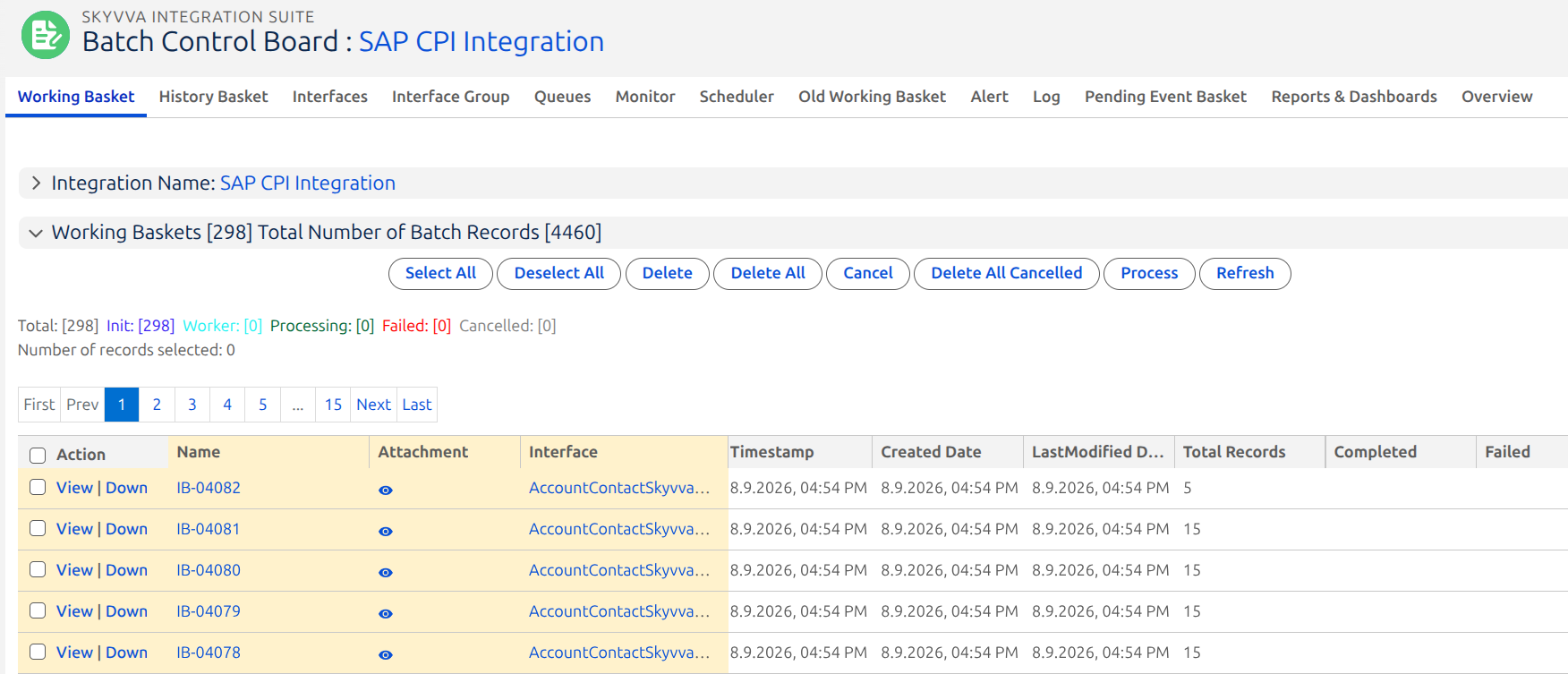Click the Deselect All button
1568x674 pixels.
click(x=558, y=274)
